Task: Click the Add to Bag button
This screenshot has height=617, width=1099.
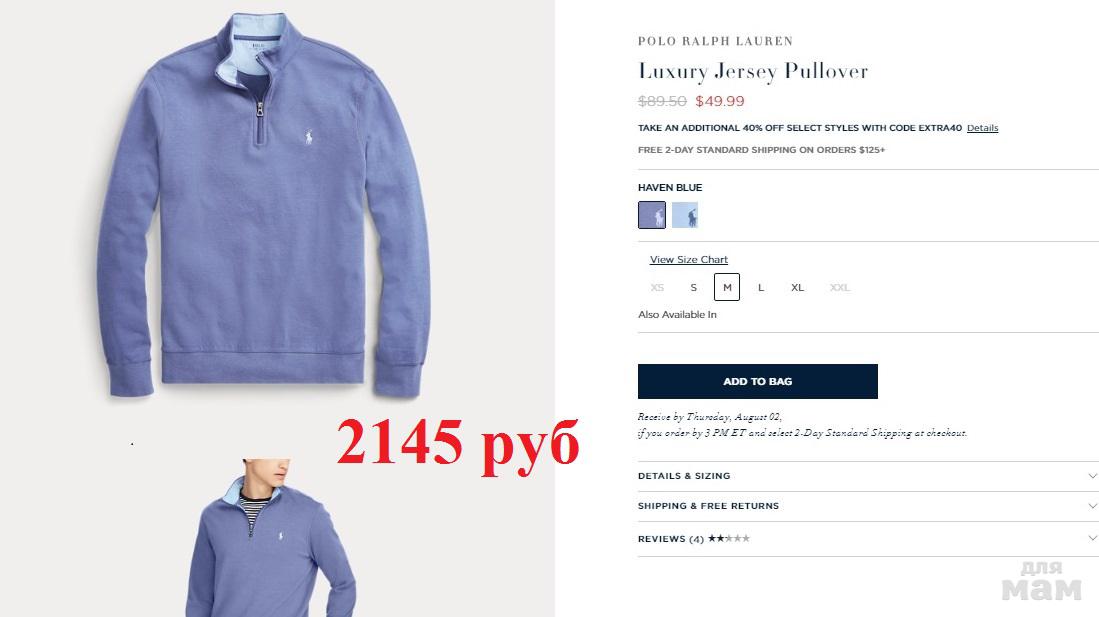Action: tap(758, 381)
